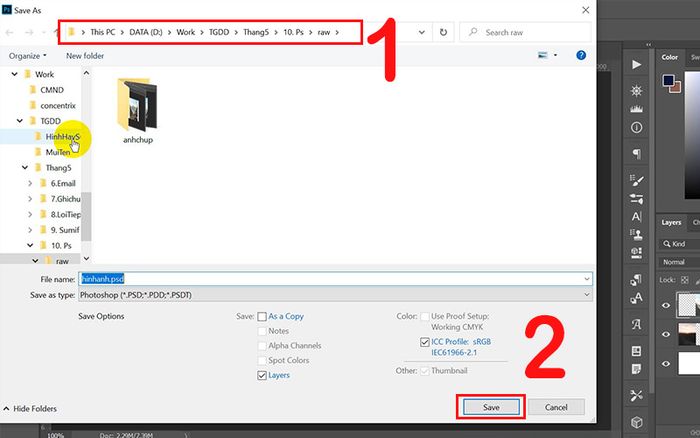Collapse the TGDD folder tree node
700x438 pixels.
(x=20, y=121)
